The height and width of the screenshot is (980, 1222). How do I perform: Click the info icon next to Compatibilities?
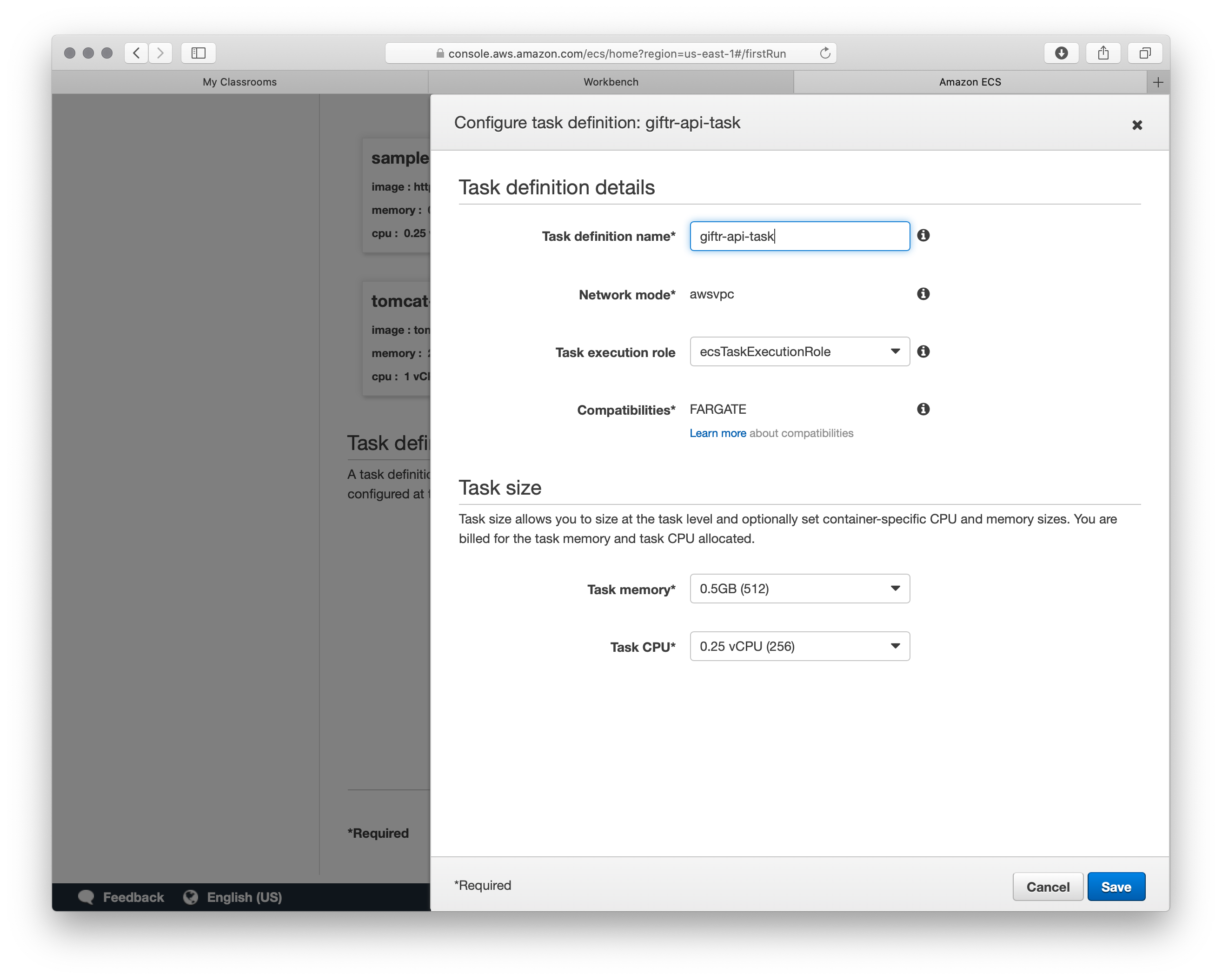(x=923, y=409)
